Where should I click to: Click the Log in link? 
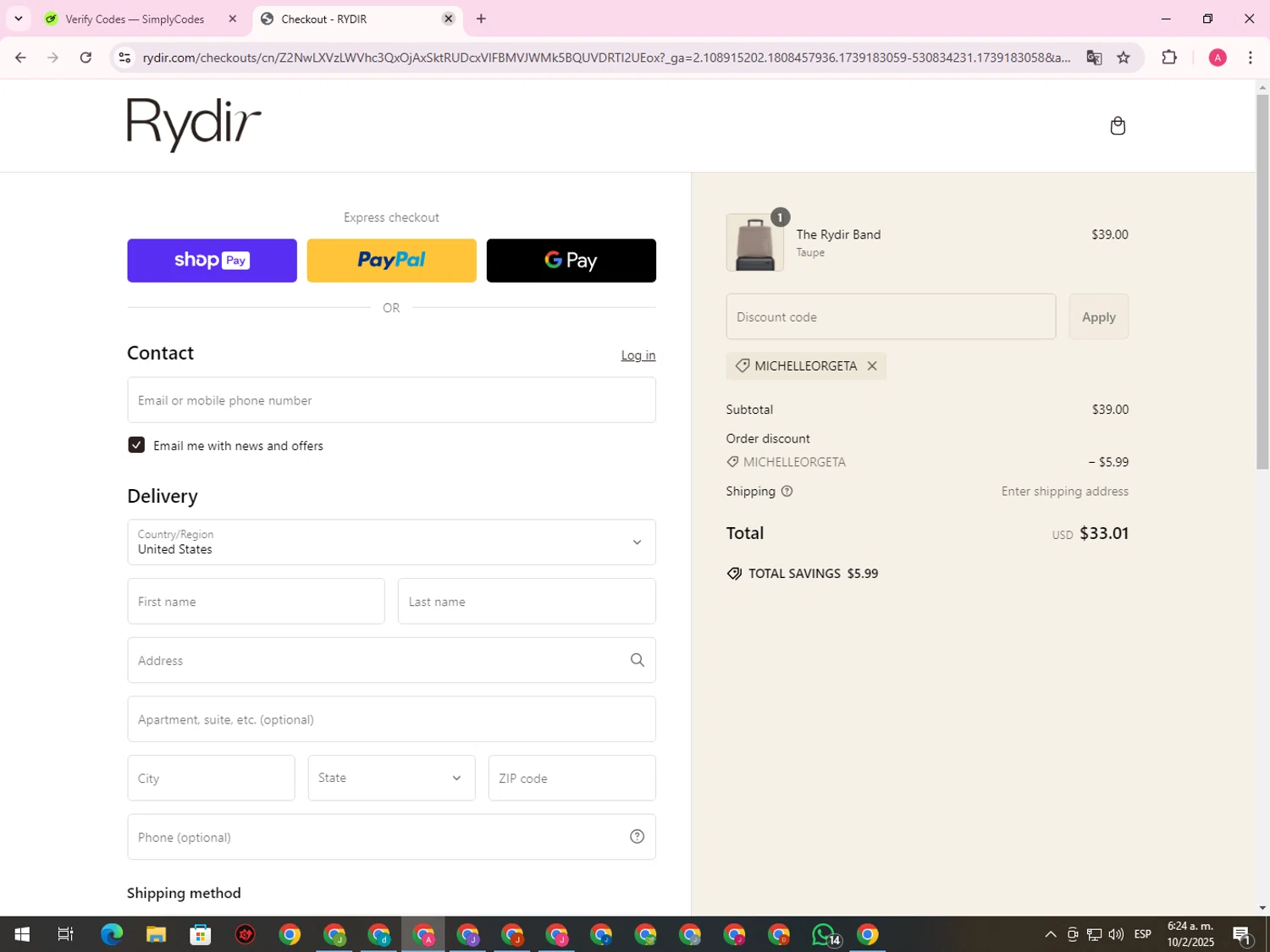coord(638,355)
